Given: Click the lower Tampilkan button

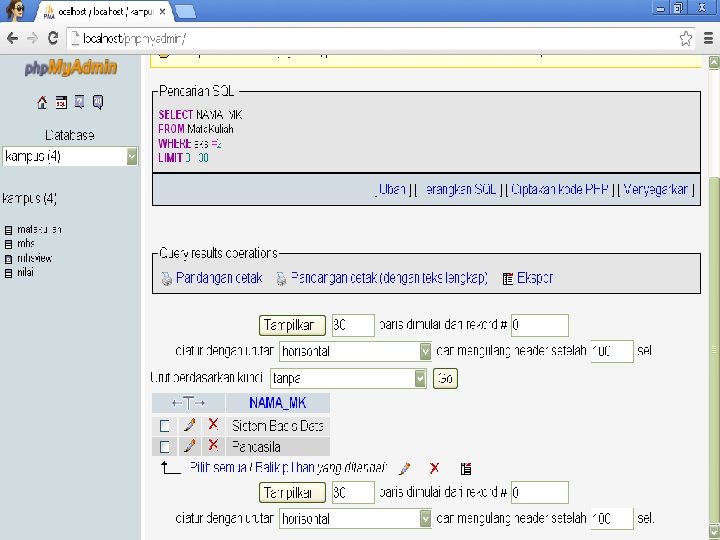Looking at the screenshot, I should pyautogui.click(x=292, y=493).
